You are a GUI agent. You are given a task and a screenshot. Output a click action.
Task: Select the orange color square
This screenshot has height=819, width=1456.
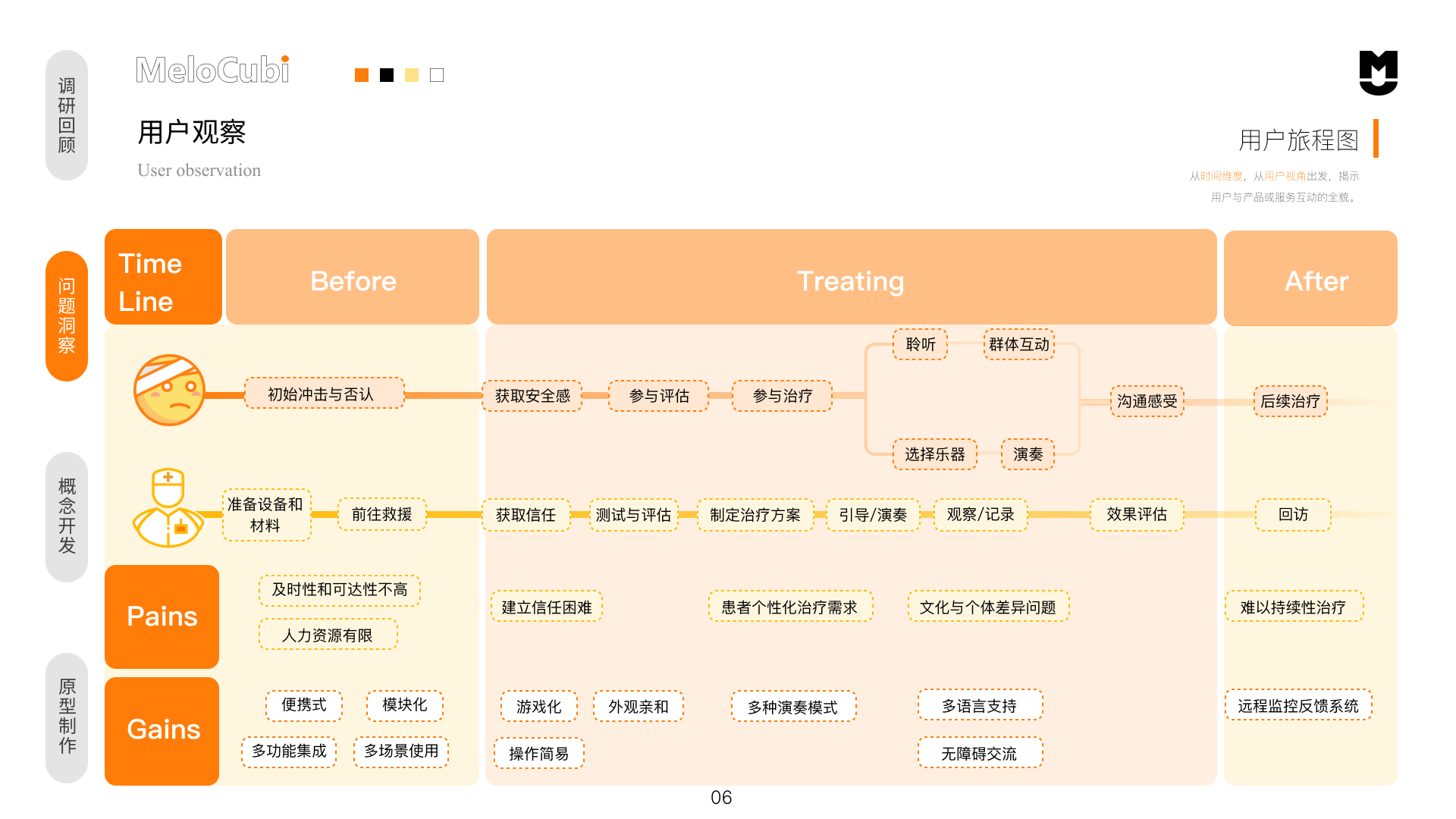(362, 75)
